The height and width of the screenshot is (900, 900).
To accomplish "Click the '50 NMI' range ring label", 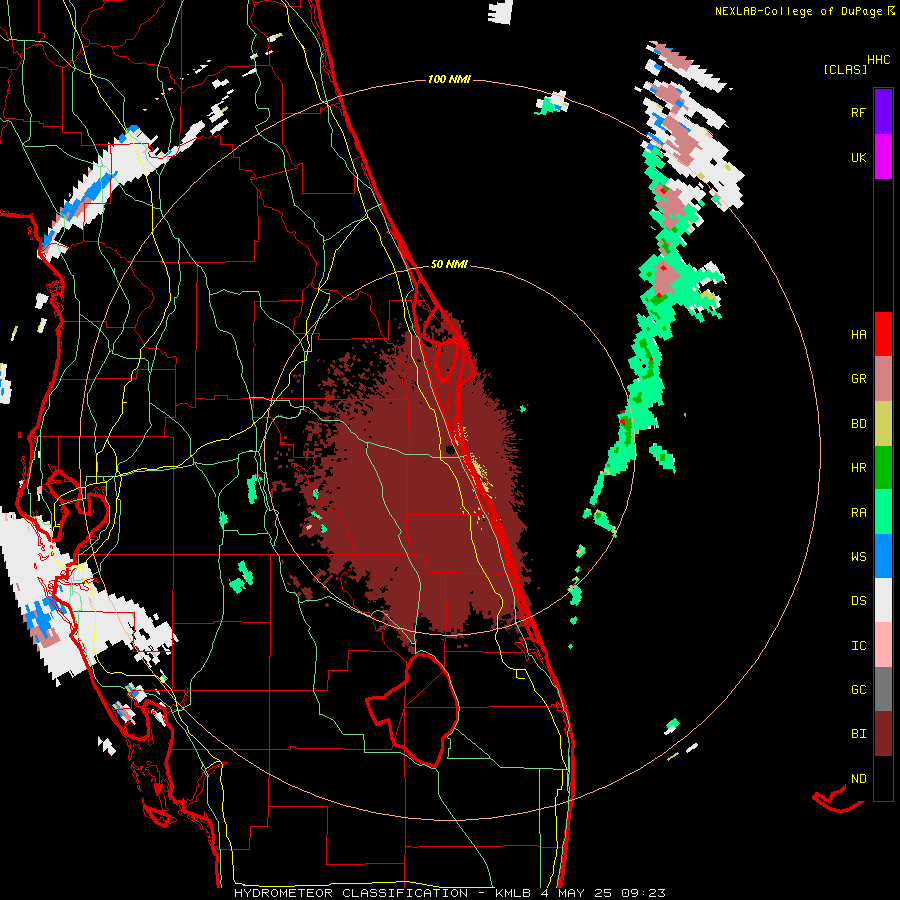I will click(449, 264).
